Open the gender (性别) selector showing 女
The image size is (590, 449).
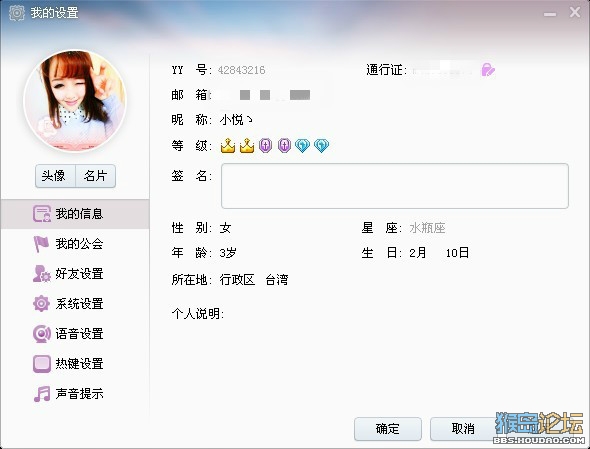225,228
